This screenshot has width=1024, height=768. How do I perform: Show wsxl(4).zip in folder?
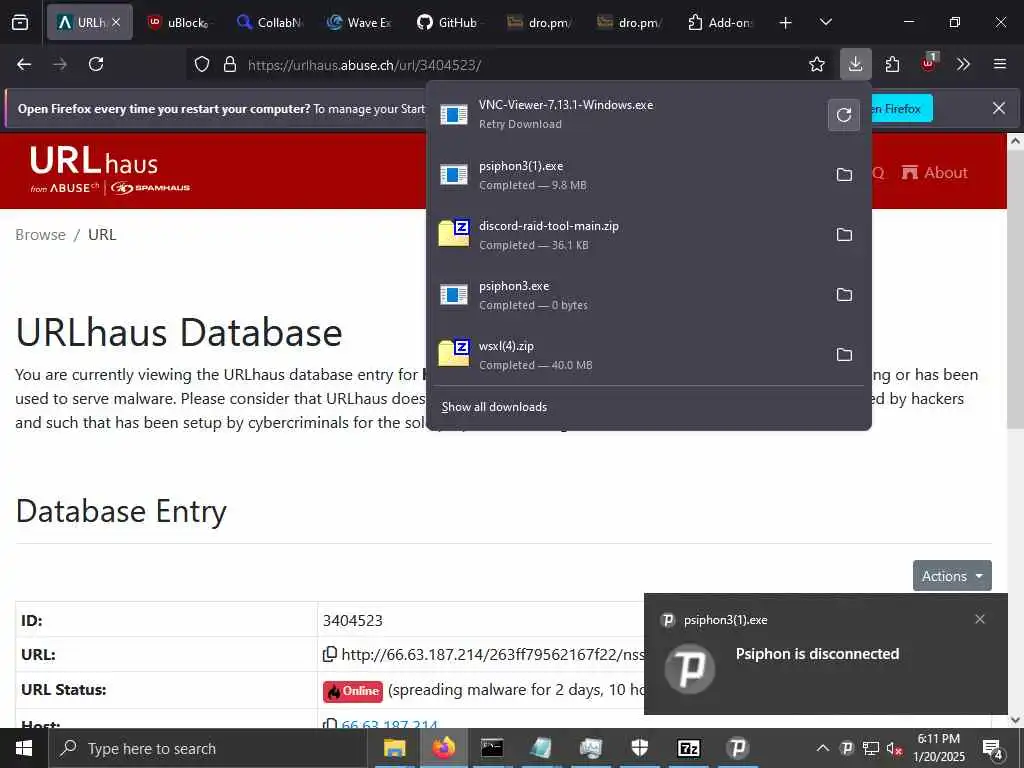pyautogui.click(x=844, y=355)
